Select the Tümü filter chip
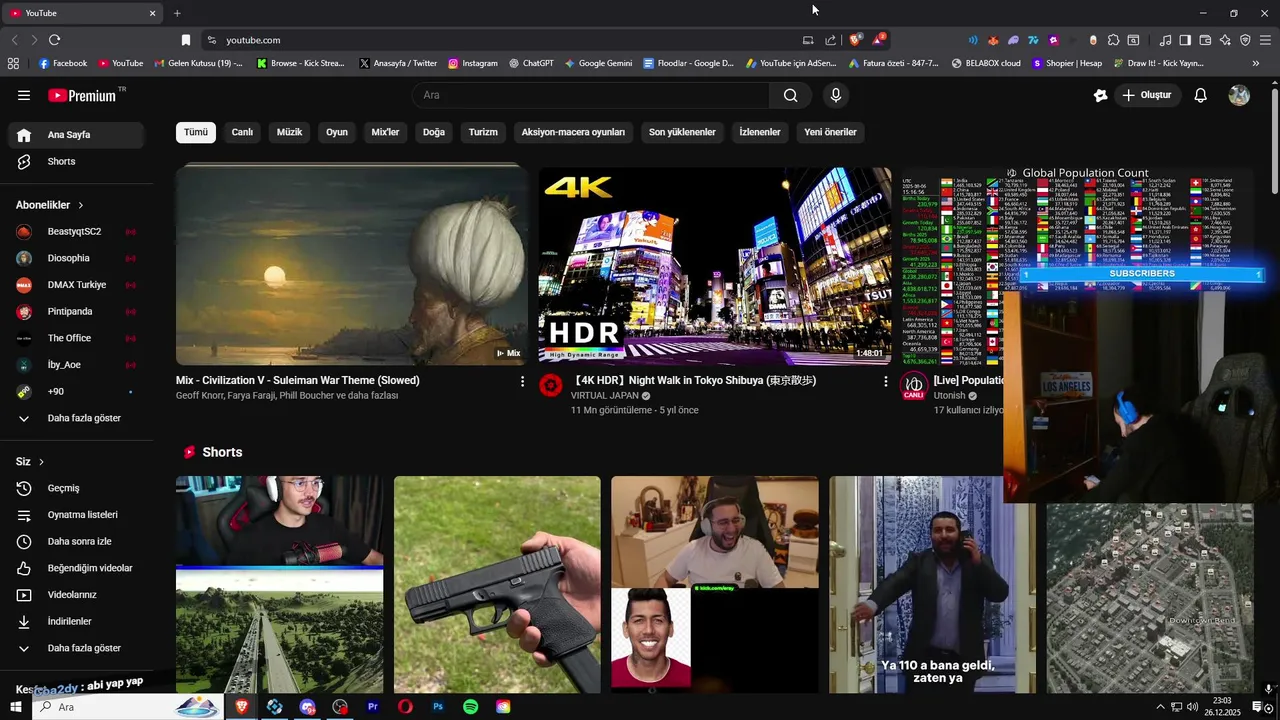The image size is (1280, 720). click(x=196, y=132)
